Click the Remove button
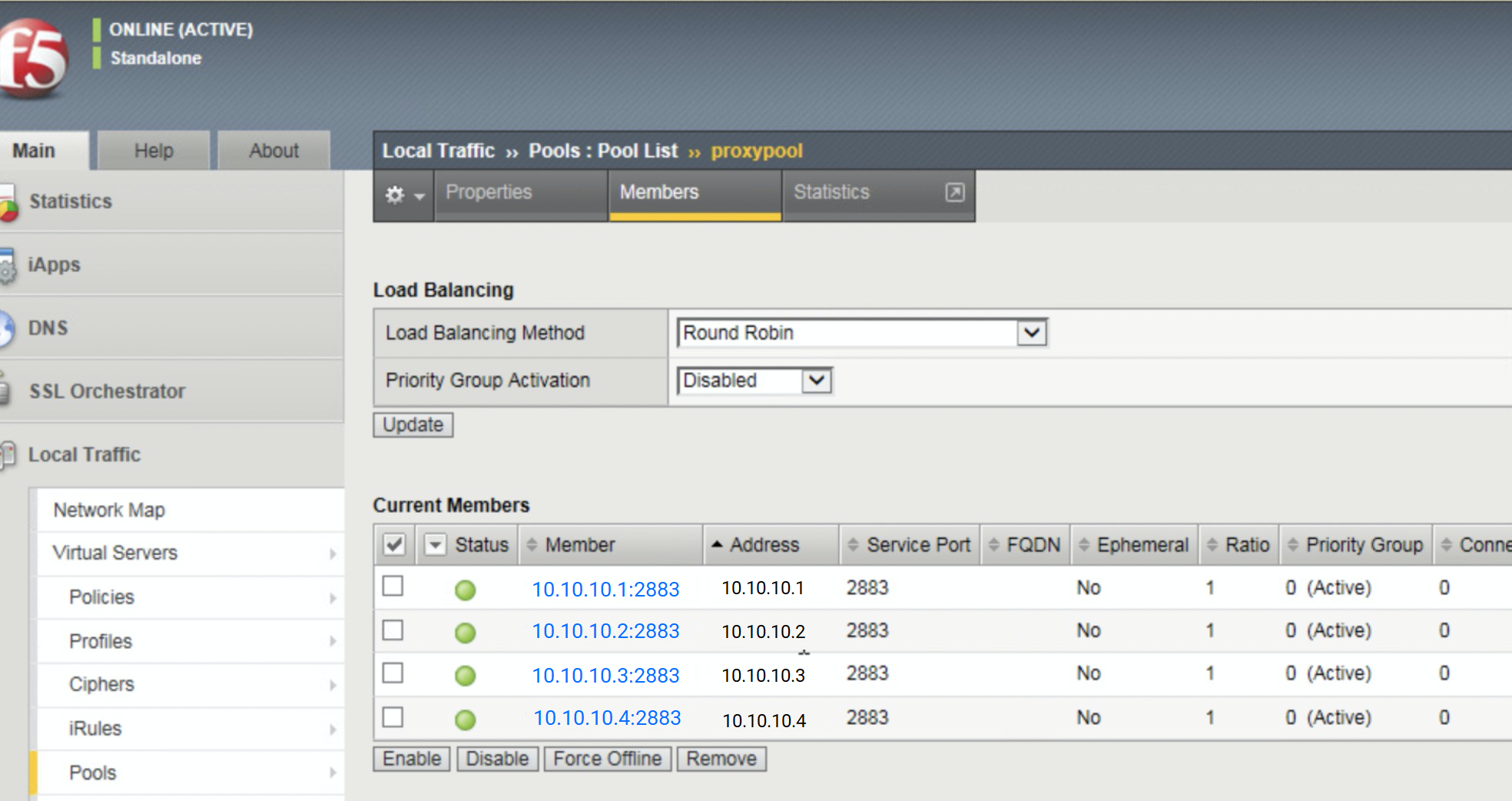The height and width of the screenshot is (801, 1512). click(721, 759)
